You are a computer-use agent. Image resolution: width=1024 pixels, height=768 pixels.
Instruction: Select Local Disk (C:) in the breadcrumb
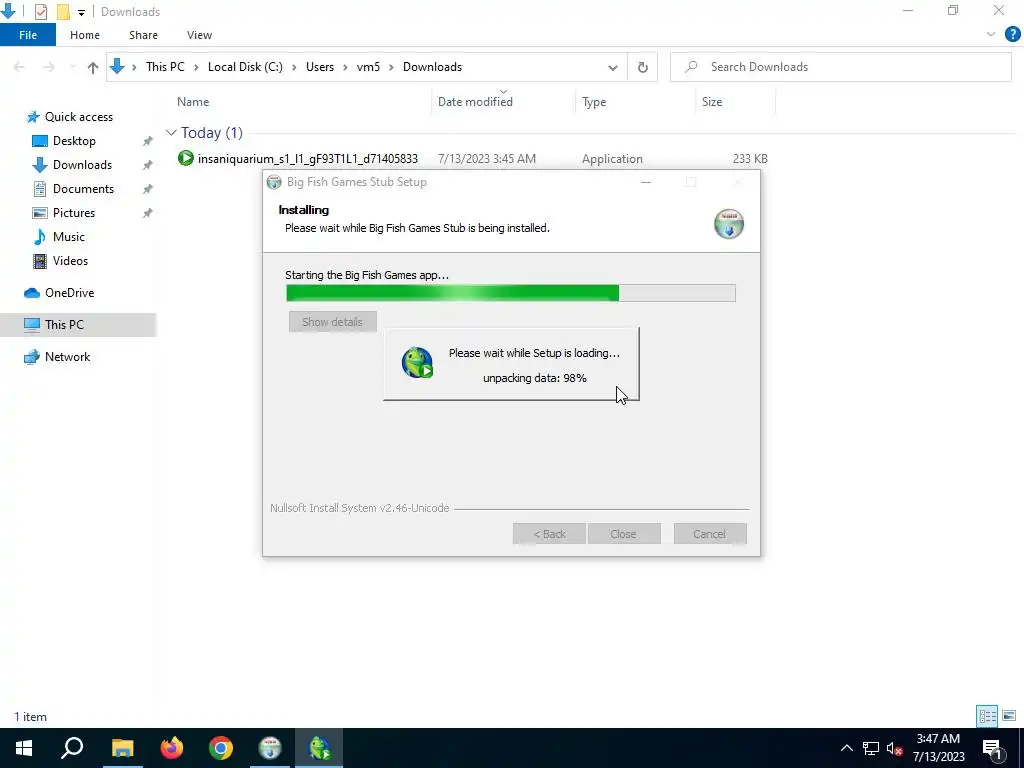[x=245, y=67]
